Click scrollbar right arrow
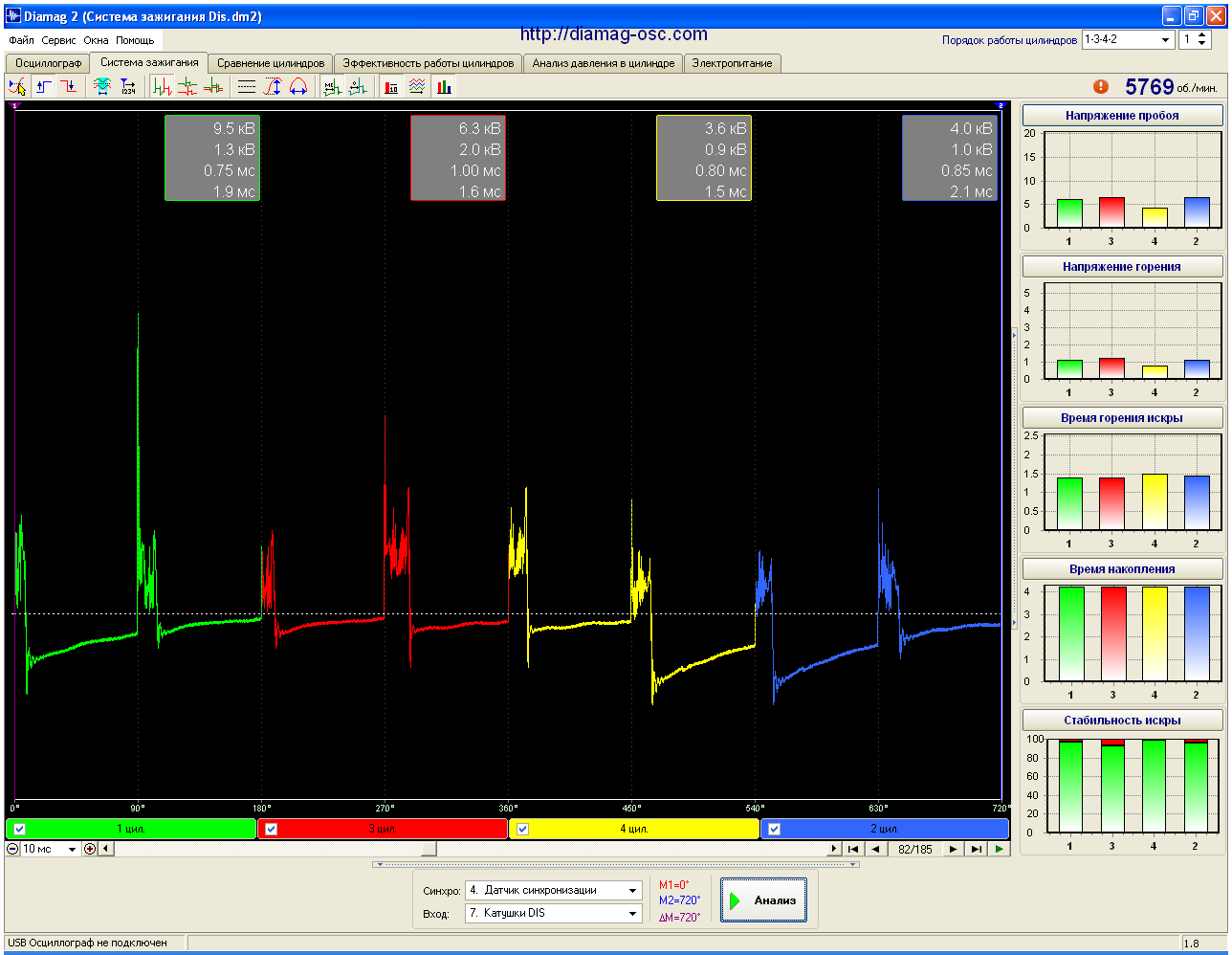The image size is (1232, 955). point(833,849)
